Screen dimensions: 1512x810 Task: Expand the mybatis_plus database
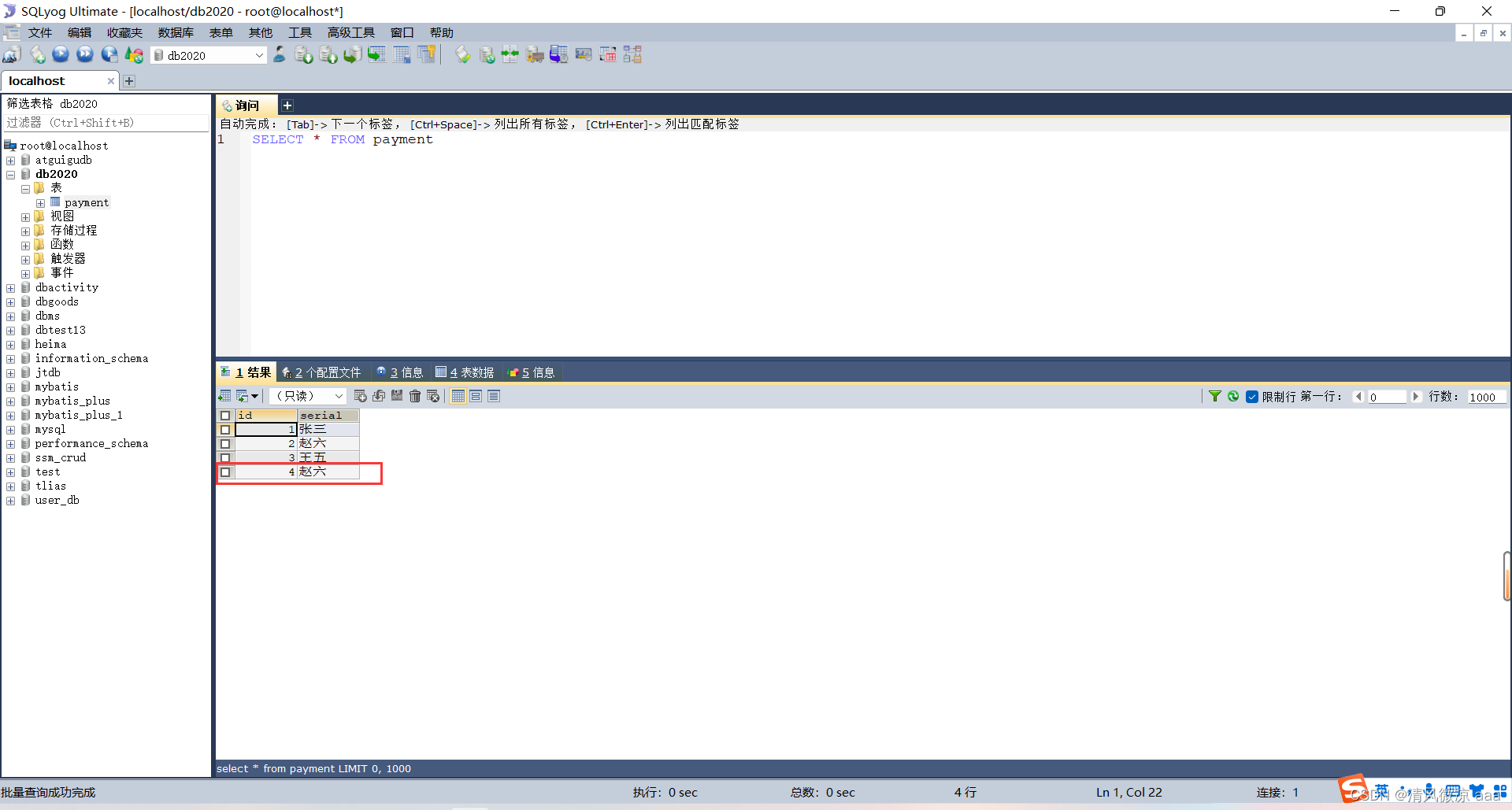(11, 401)
